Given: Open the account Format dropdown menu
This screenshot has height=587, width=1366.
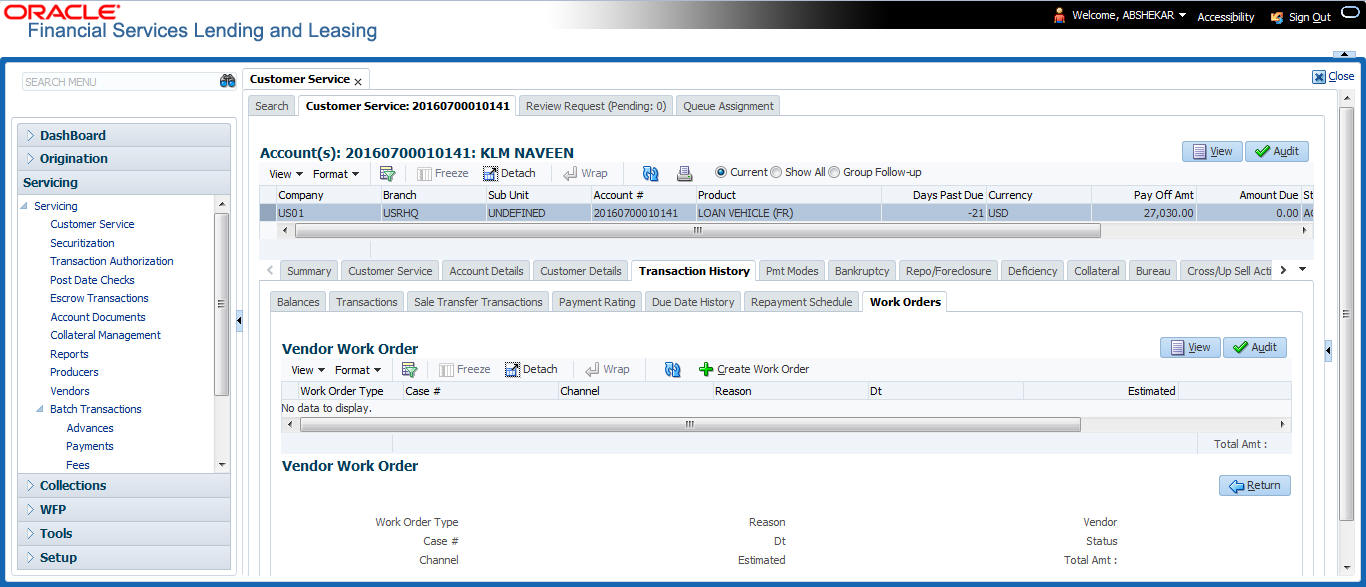Looking at the screenshot, I should coord(335,174).
